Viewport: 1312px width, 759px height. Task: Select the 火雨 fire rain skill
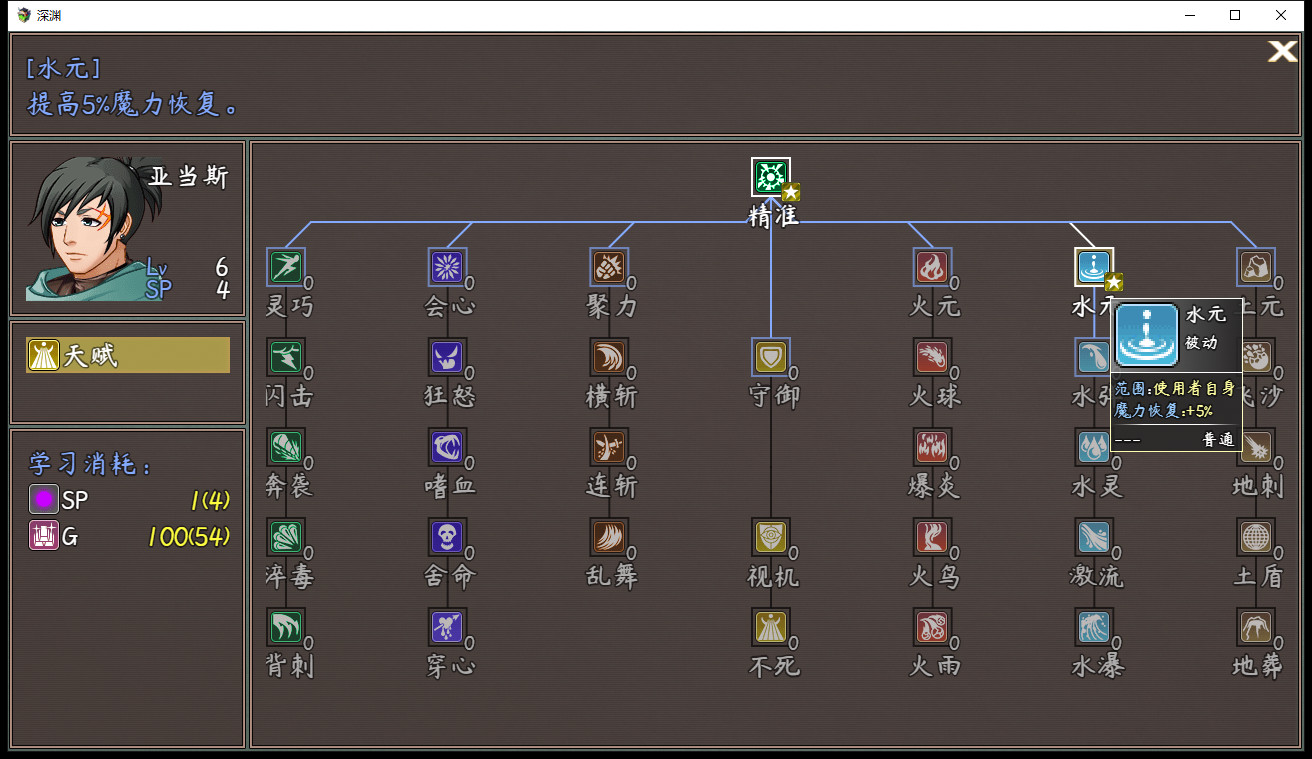pos(932,626)
